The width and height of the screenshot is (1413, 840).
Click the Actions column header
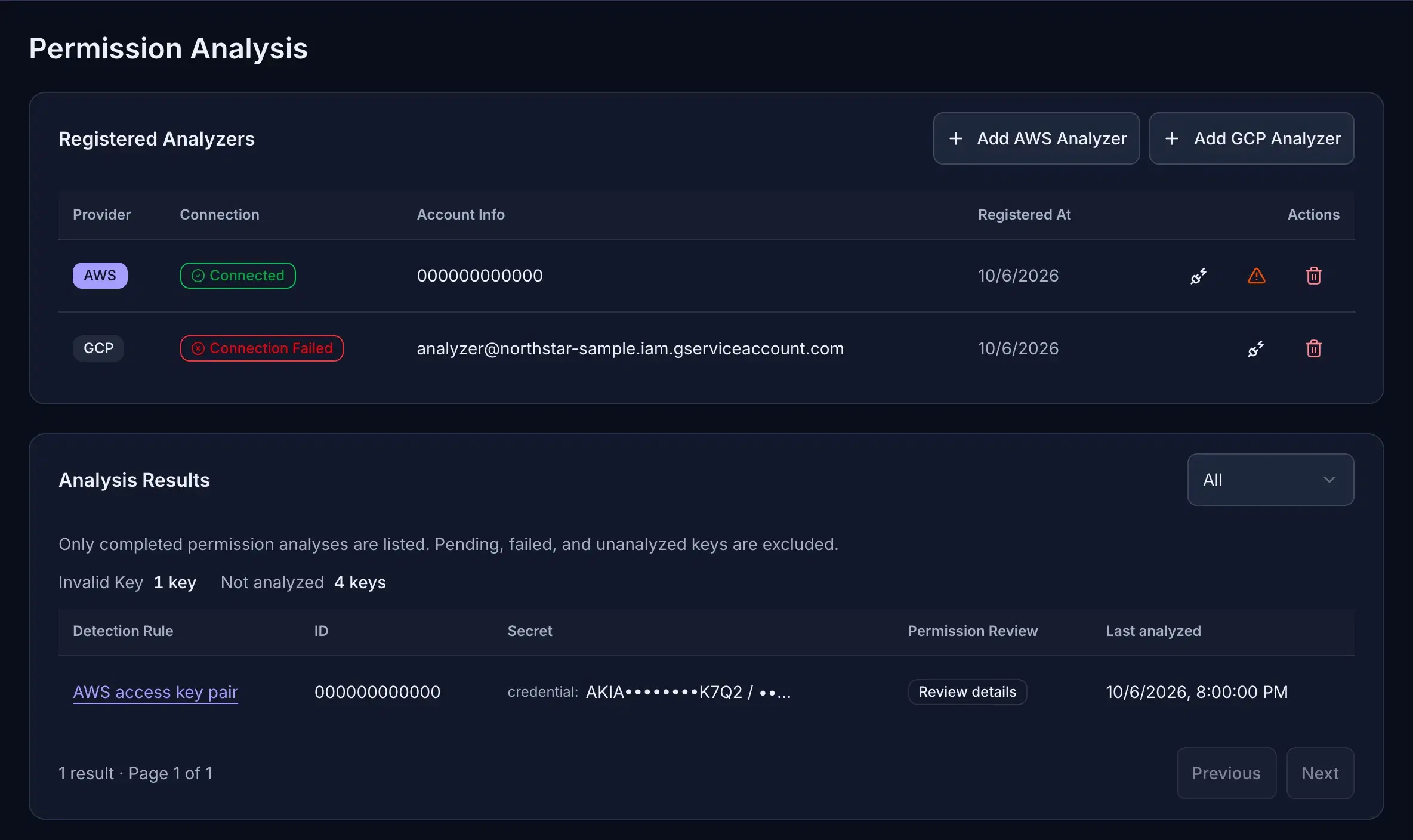click(x=1313, y=215)
